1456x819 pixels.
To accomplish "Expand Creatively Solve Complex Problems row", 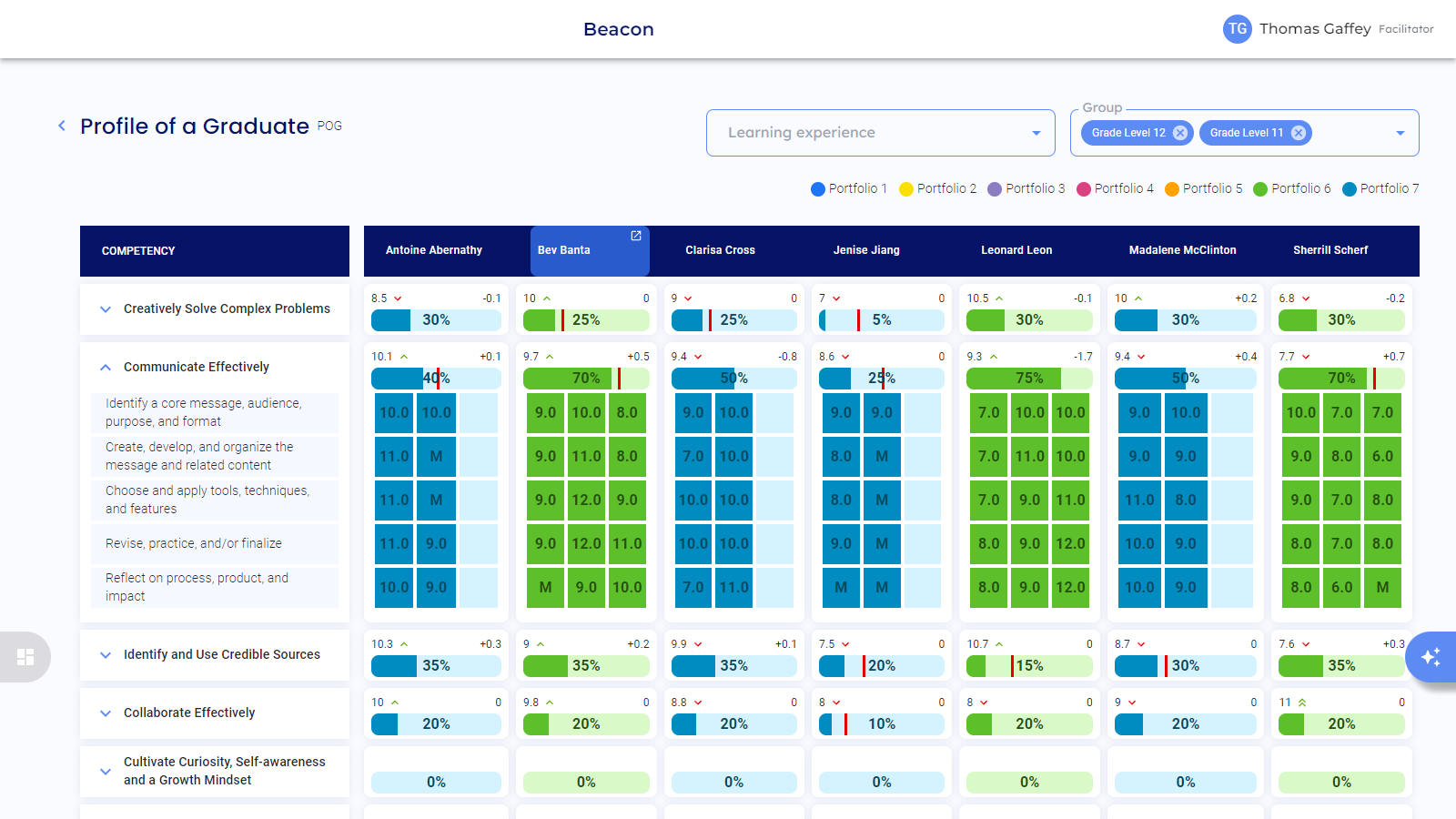I will click(x=106, y=309).
